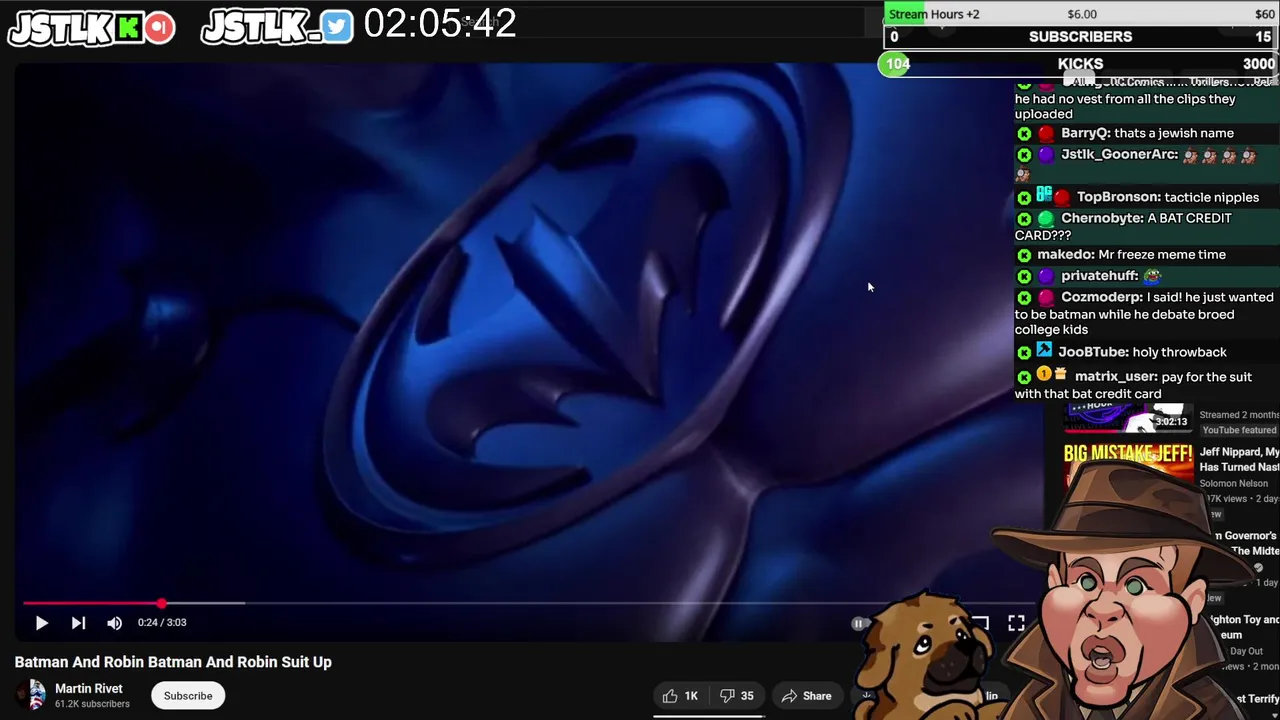Screen dimensions: 1280x720
Task: Select the username 'matrix_user' in chat
Action: 1116,377
